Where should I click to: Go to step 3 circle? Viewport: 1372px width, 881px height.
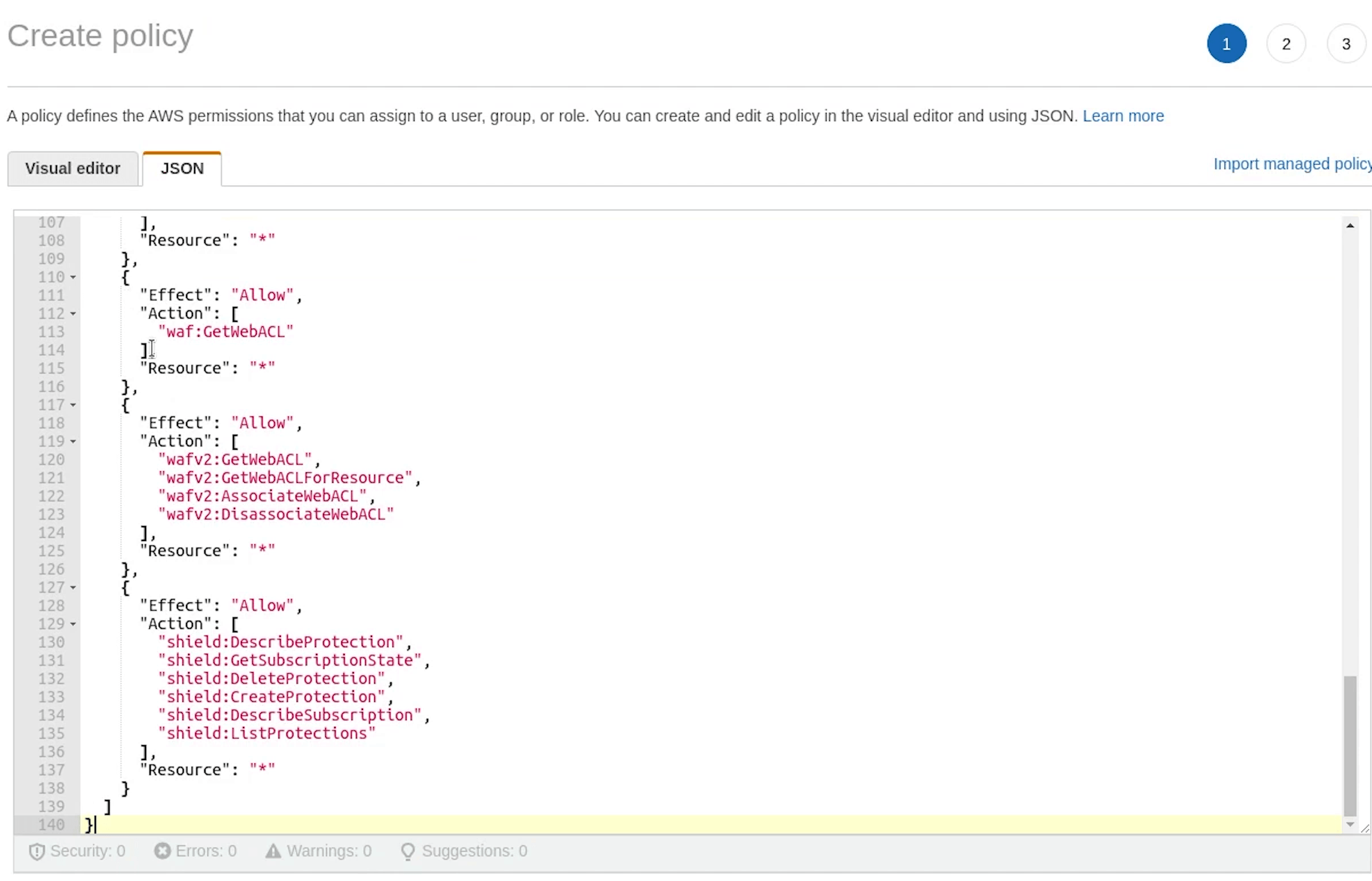[x=1346, y=44]
